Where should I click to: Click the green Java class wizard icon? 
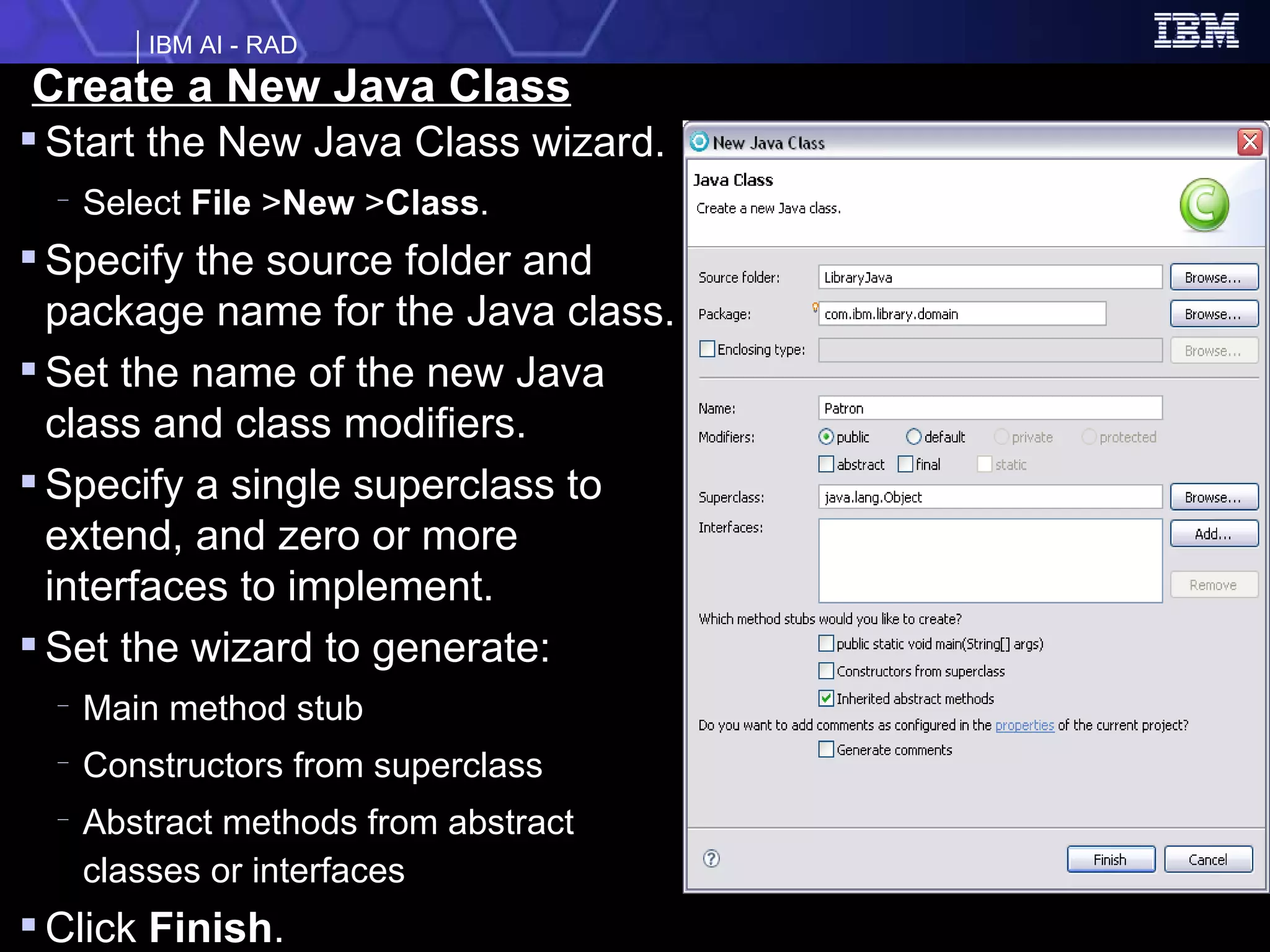(x=1204, y=205)
